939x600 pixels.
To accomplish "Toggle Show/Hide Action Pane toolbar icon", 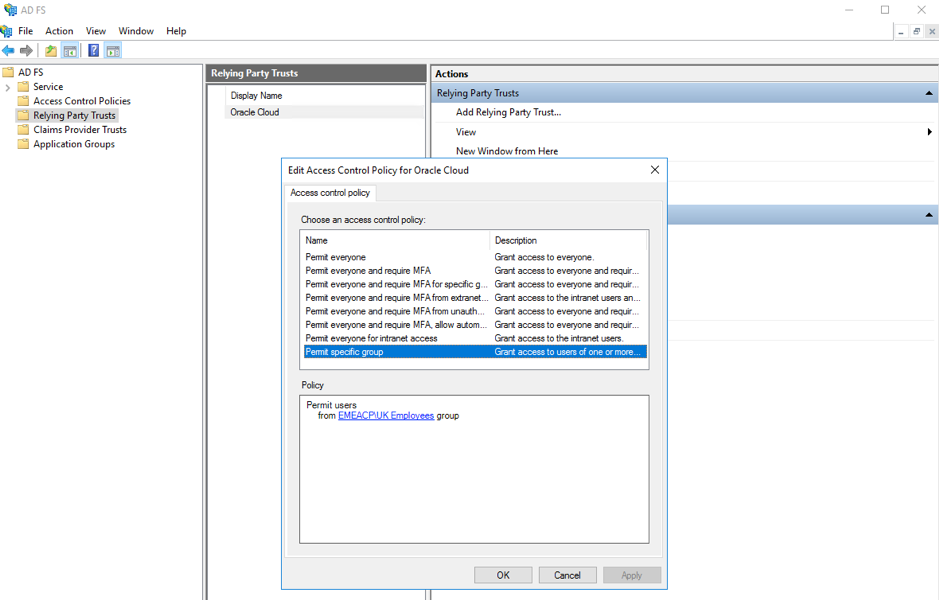I will [x=113, y=51].
